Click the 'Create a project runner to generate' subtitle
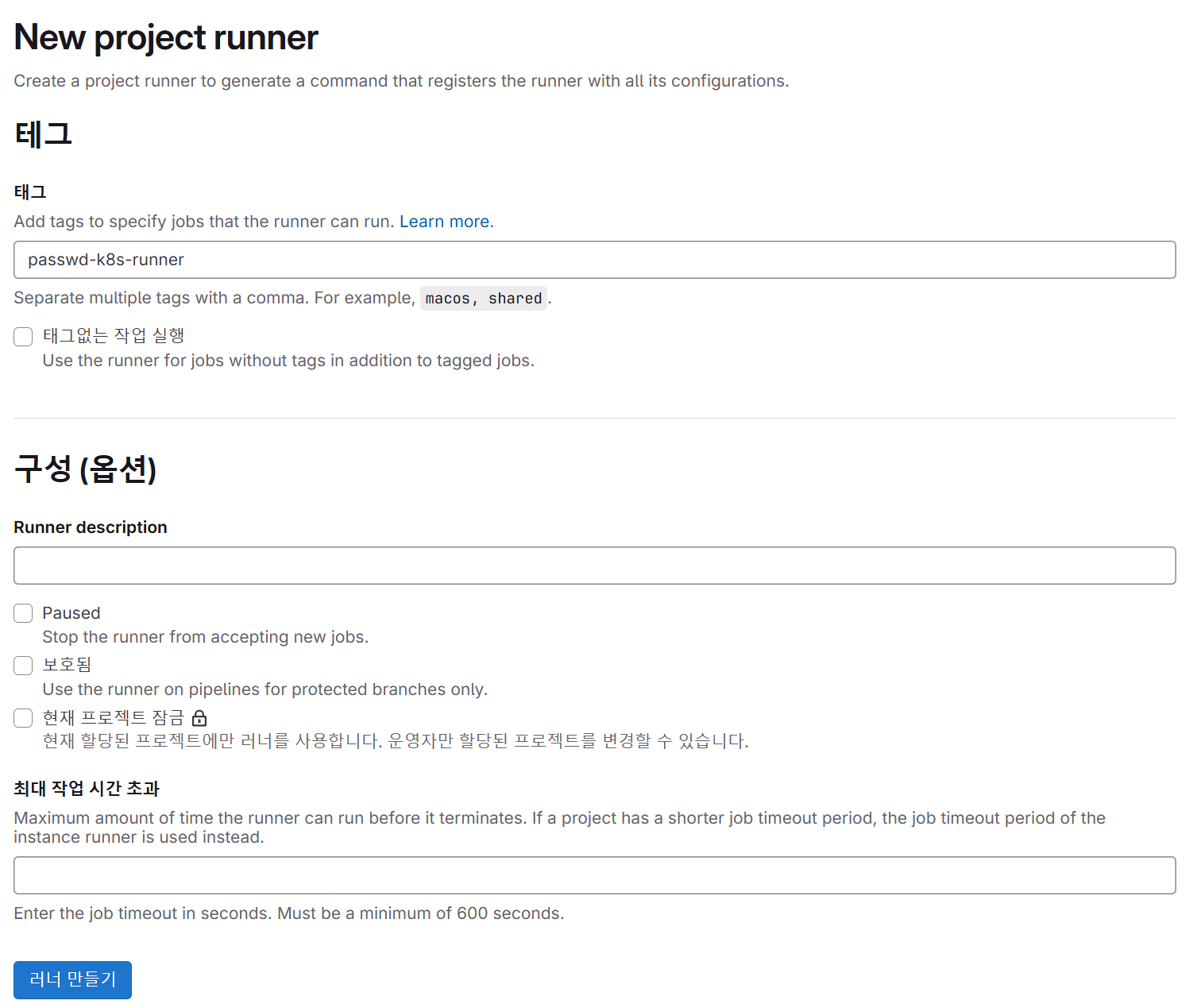The height and width of the screenshot is (1008, 1193). click(401, 81)
